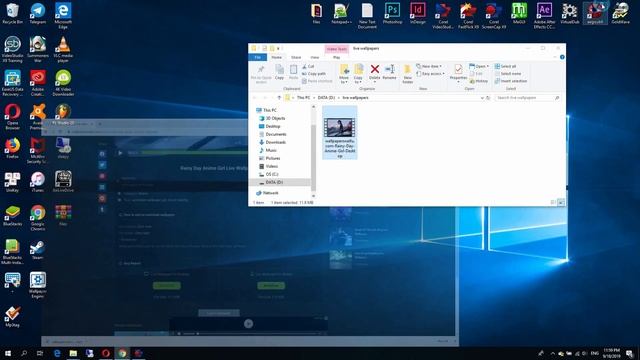Switch to large icons view in status bar
Image resolution: width=640 pixels, height=360 pixels.
561,202
